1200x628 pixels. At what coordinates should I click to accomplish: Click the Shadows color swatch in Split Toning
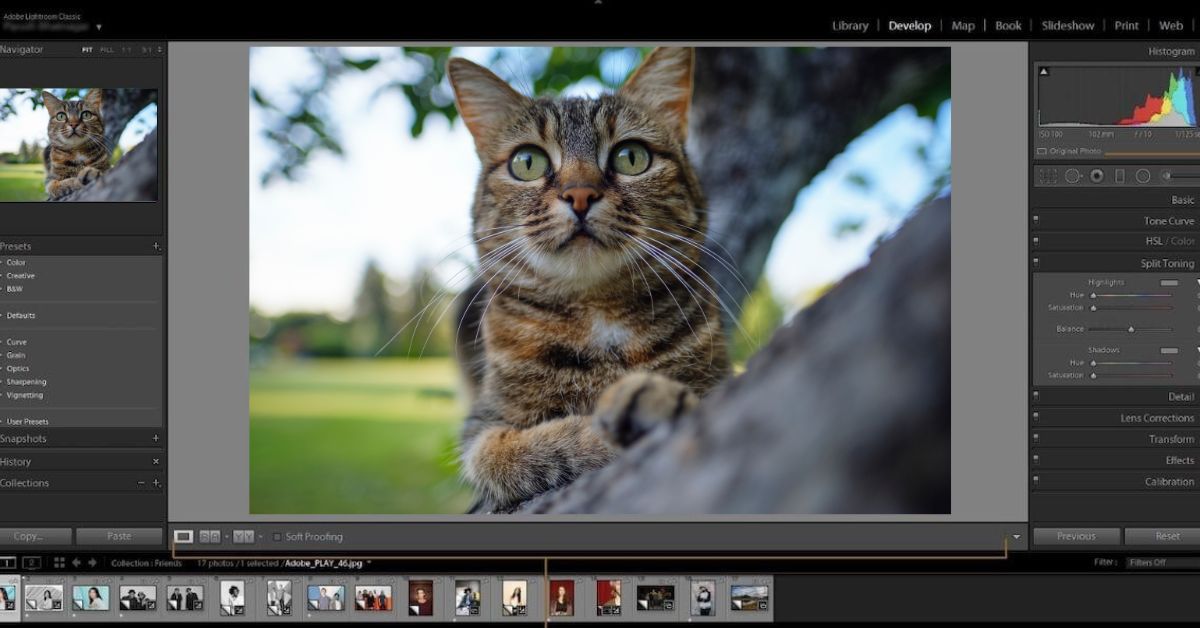pyautogui.click(x=1169, y=351)
